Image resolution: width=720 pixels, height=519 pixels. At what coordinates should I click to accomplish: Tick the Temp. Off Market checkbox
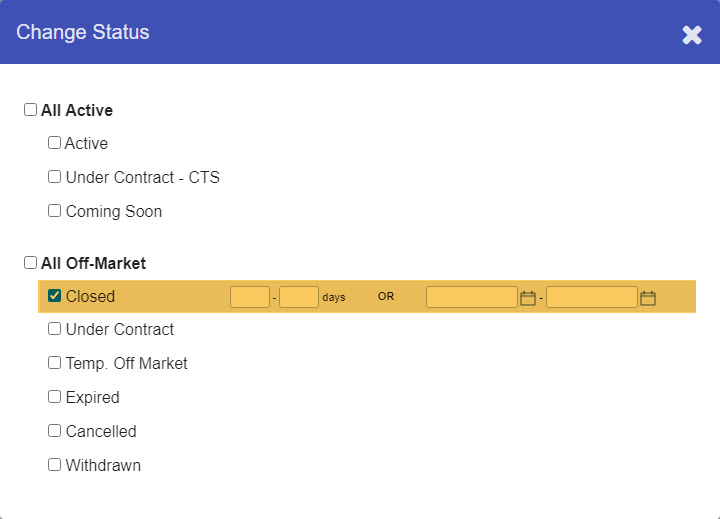pyautogui.click(x=54, y=363)
